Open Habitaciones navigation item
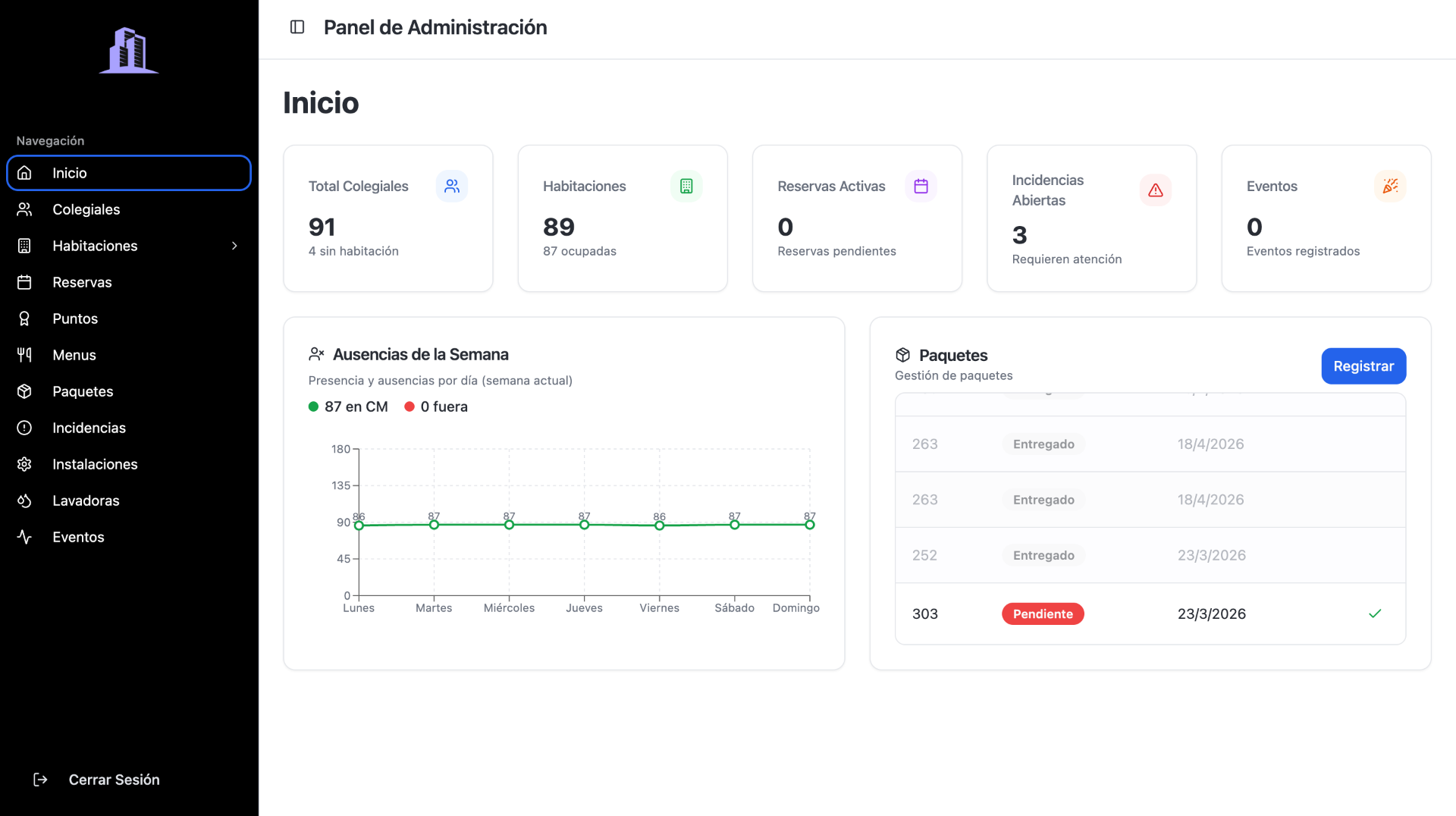The width and height of the screenshot is (1456, 816). [x=129, y=246]
